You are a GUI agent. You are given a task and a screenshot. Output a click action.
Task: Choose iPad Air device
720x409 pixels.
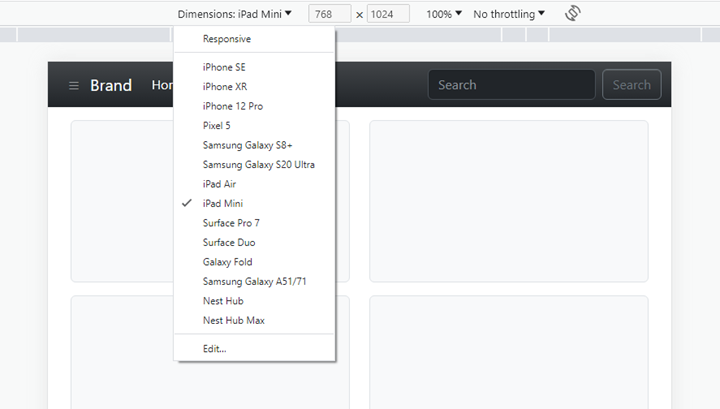[254, 184]
